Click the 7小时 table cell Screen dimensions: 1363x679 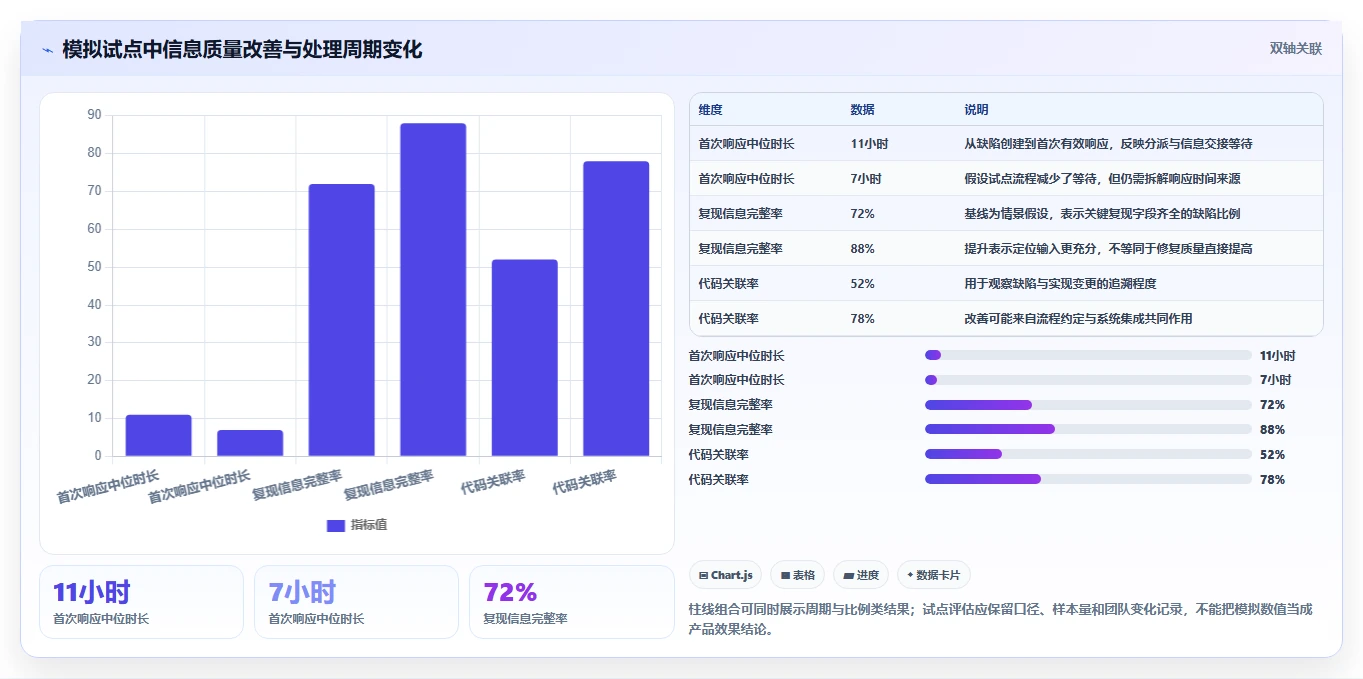[866, 179]
